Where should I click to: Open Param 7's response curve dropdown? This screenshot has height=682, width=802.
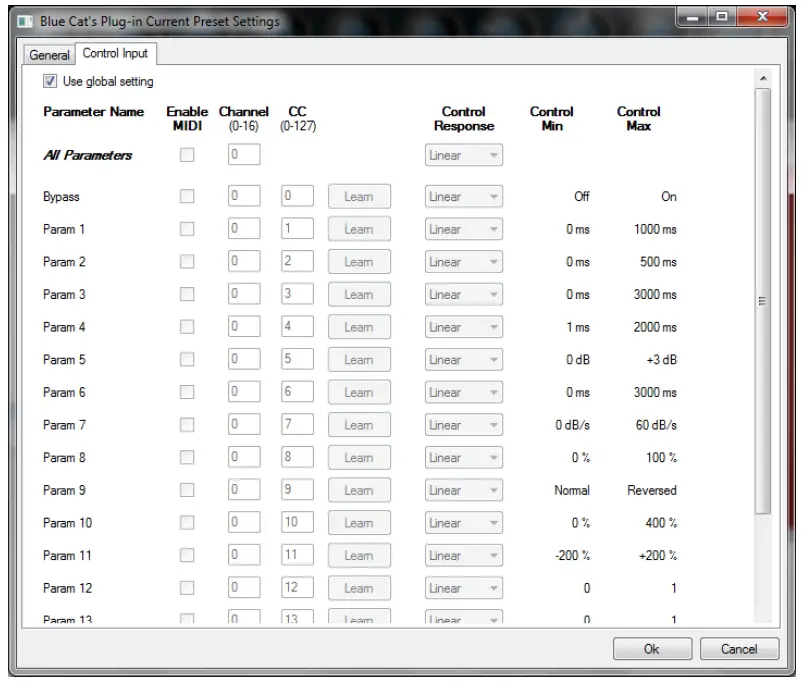[462, 424]
